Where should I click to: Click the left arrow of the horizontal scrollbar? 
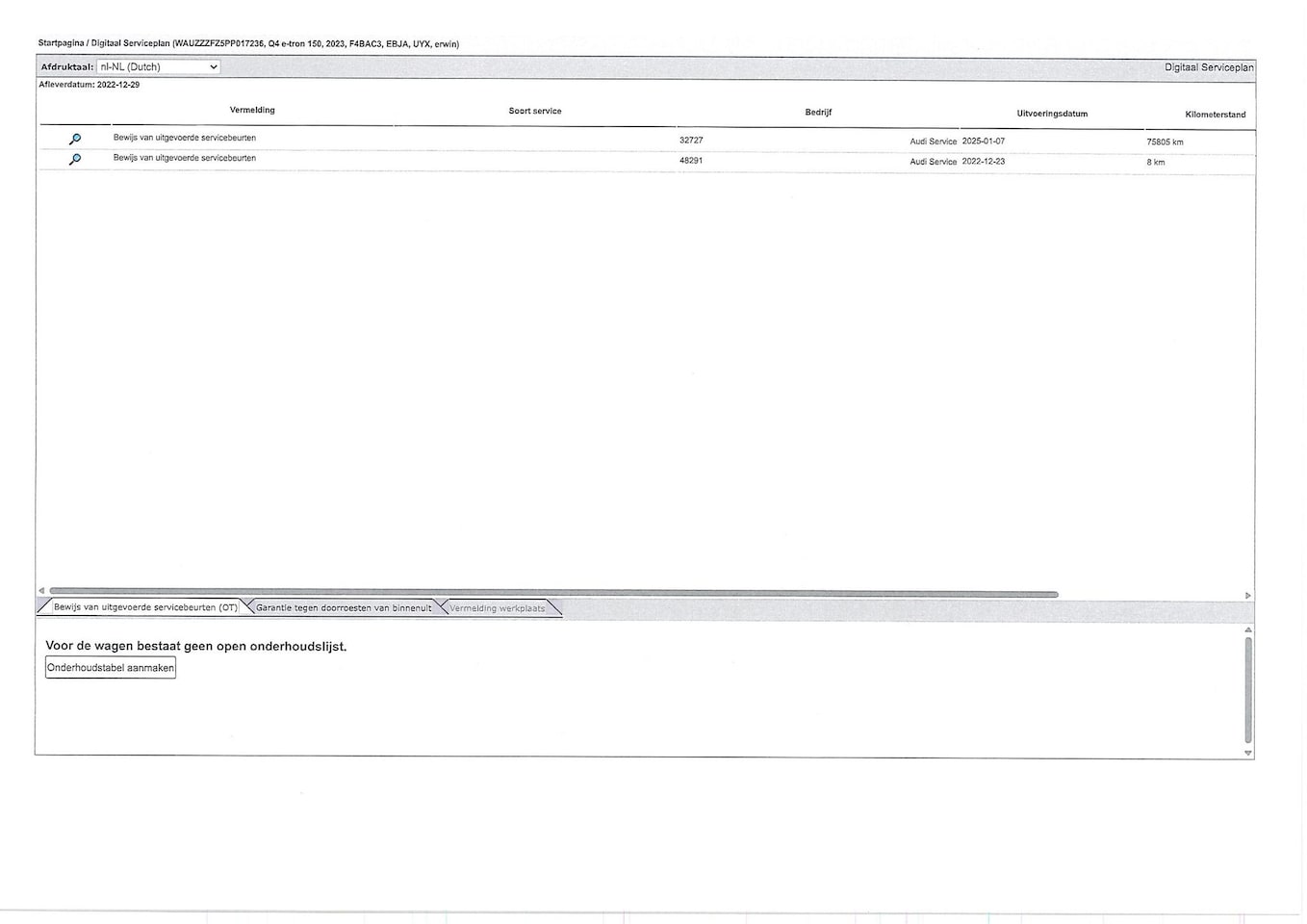[41, 591]
